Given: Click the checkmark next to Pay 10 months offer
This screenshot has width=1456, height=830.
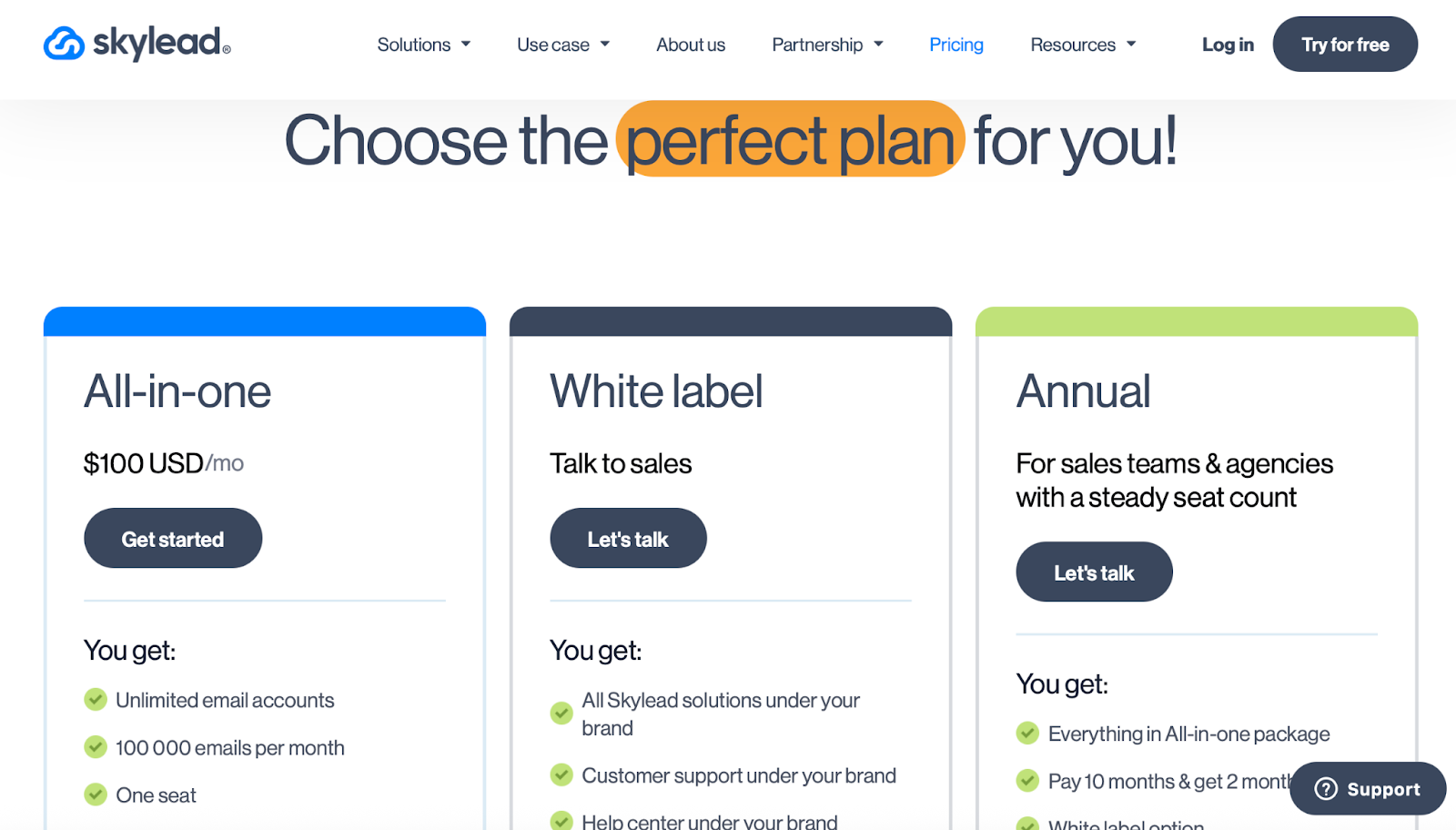Looking at the screenshot, I should click(1028, 781).
